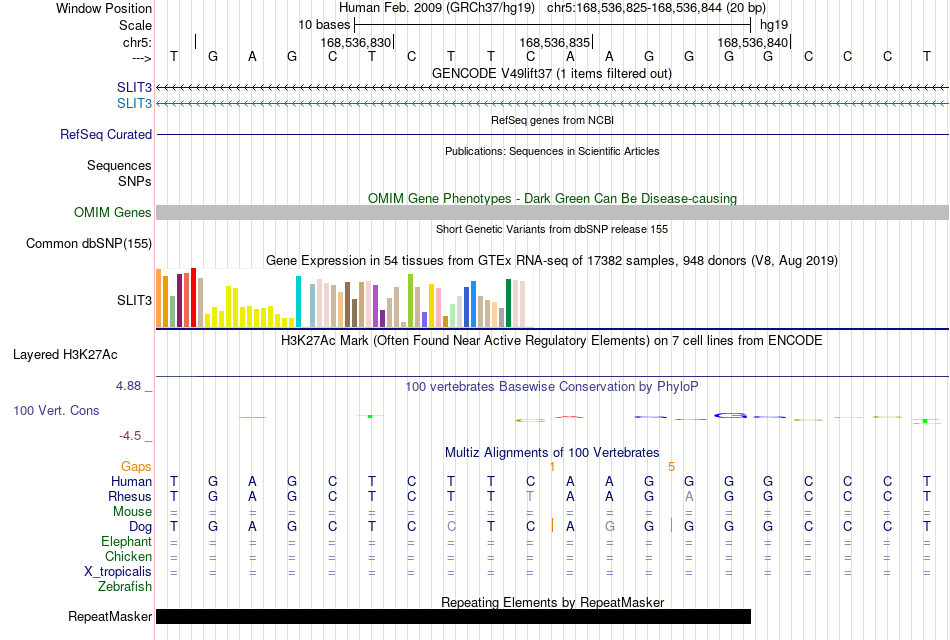Open the RefSeq Curated track label
The image size is (950, 640).
tap(106, 135)
